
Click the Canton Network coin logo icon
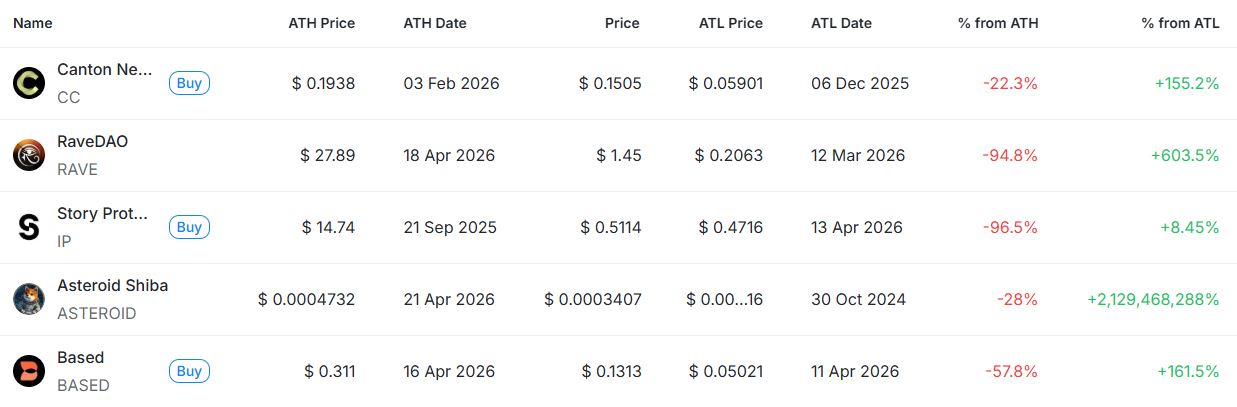click(29, 83)
